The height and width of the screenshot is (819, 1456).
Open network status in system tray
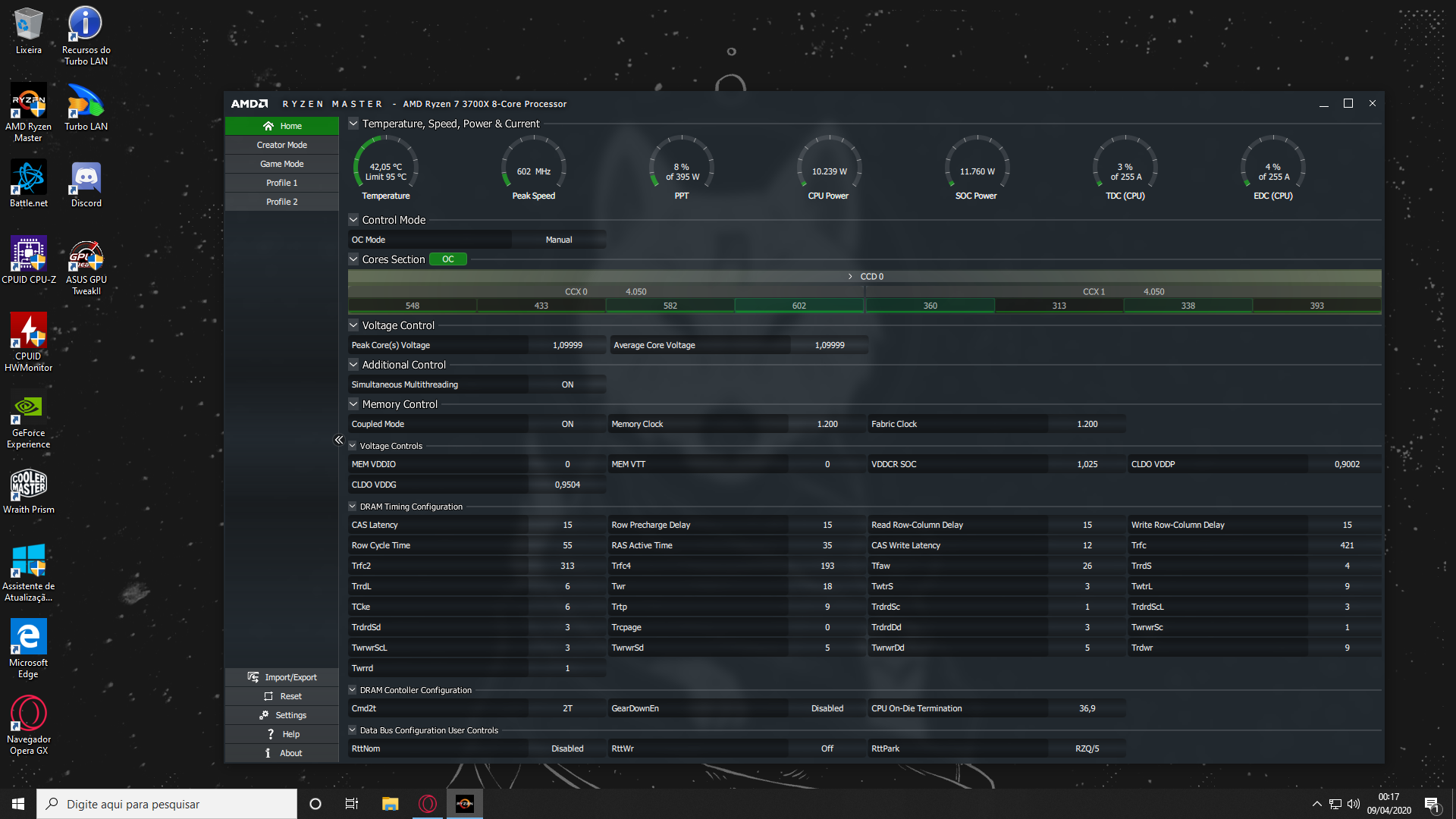pyautogui.click(x=1335, y=804)
